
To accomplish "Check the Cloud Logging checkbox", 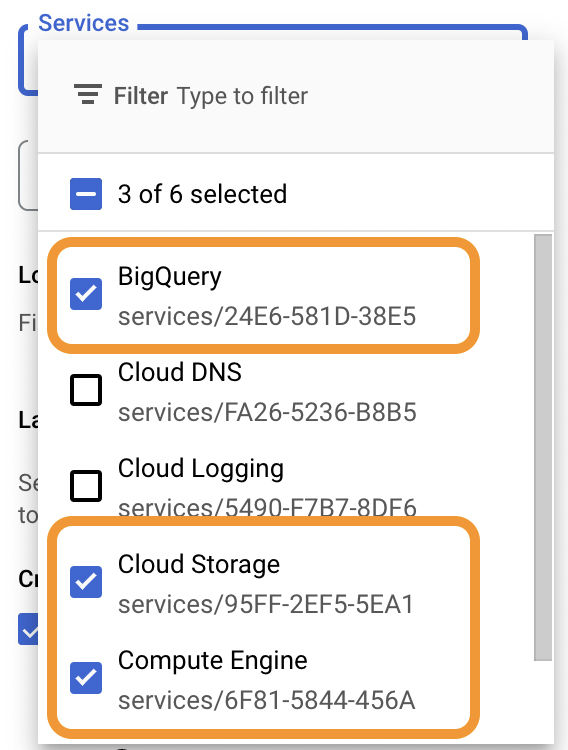I will pos(86,485).
